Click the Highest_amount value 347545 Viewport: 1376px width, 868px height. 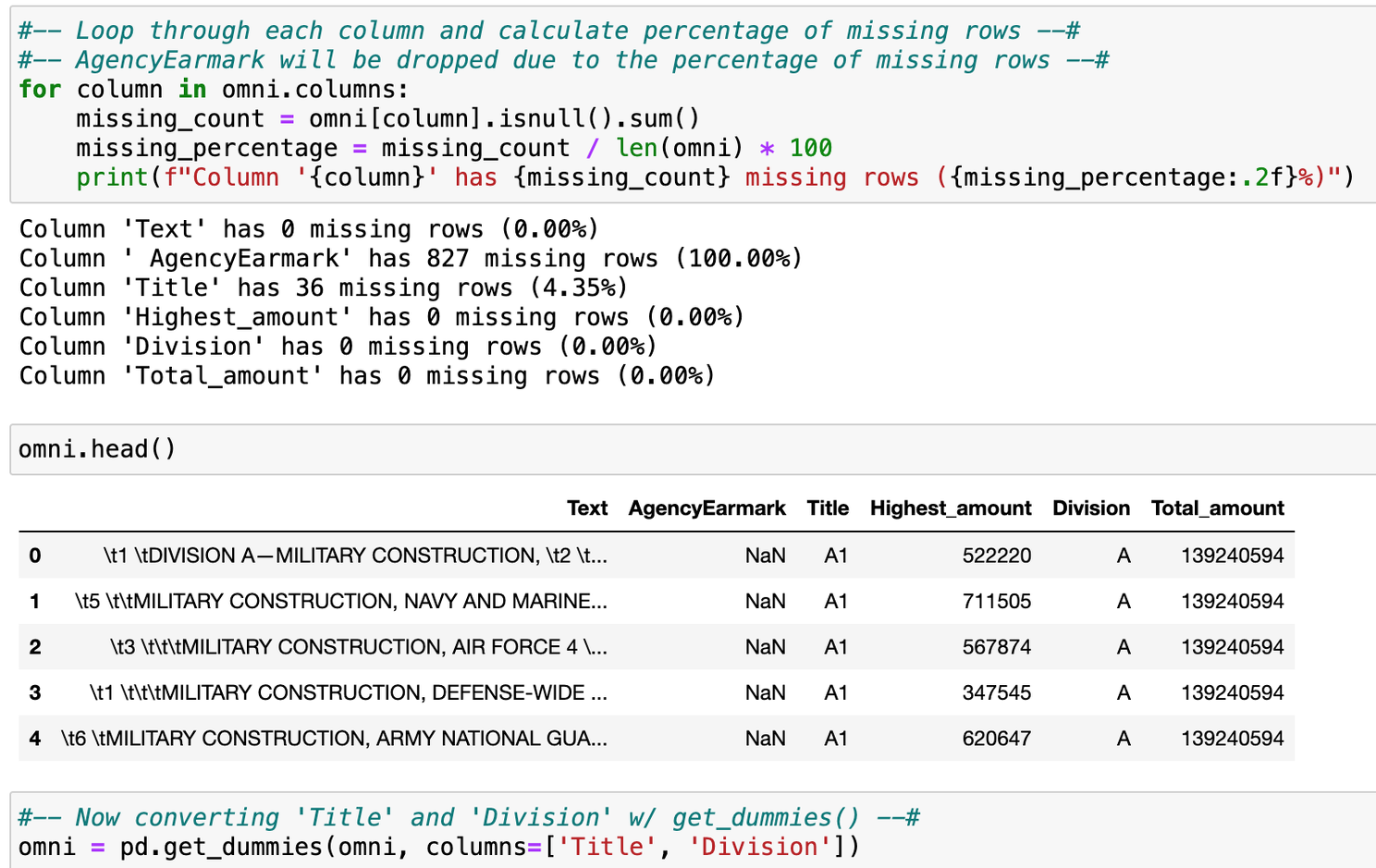(996, 693)
